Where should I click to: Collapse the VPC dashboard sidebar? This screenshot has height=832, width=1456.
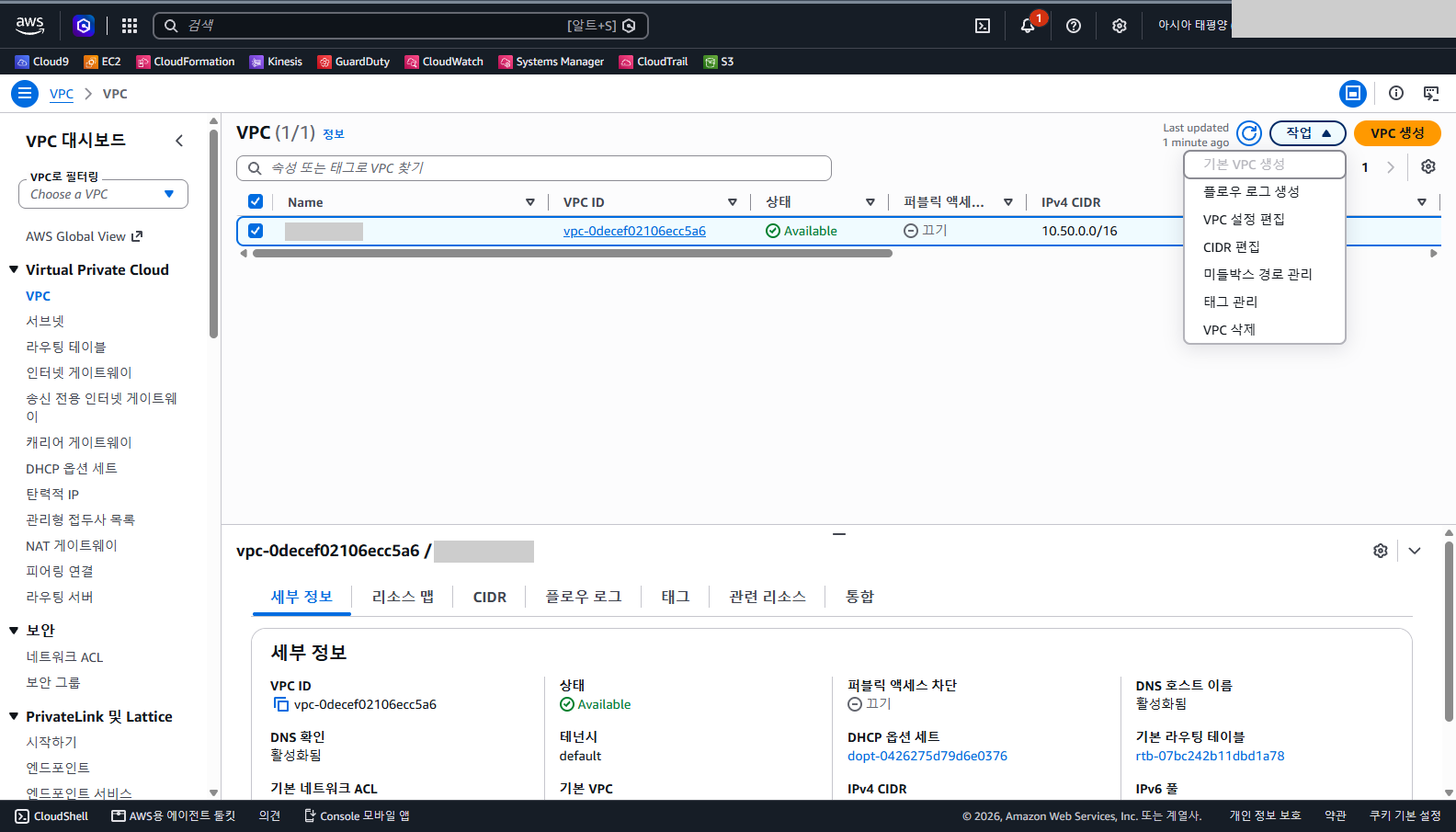point(179,141)
